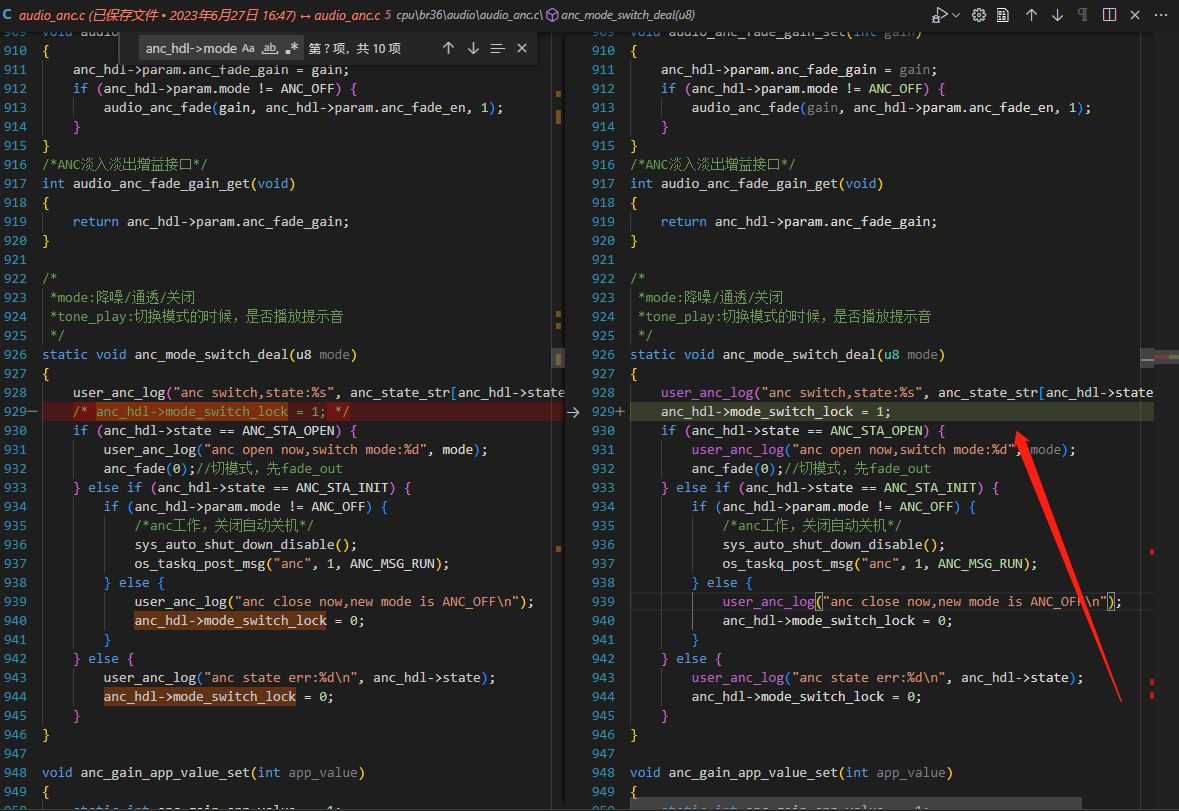Open diff editor settings gear

[x=978, y=15]
